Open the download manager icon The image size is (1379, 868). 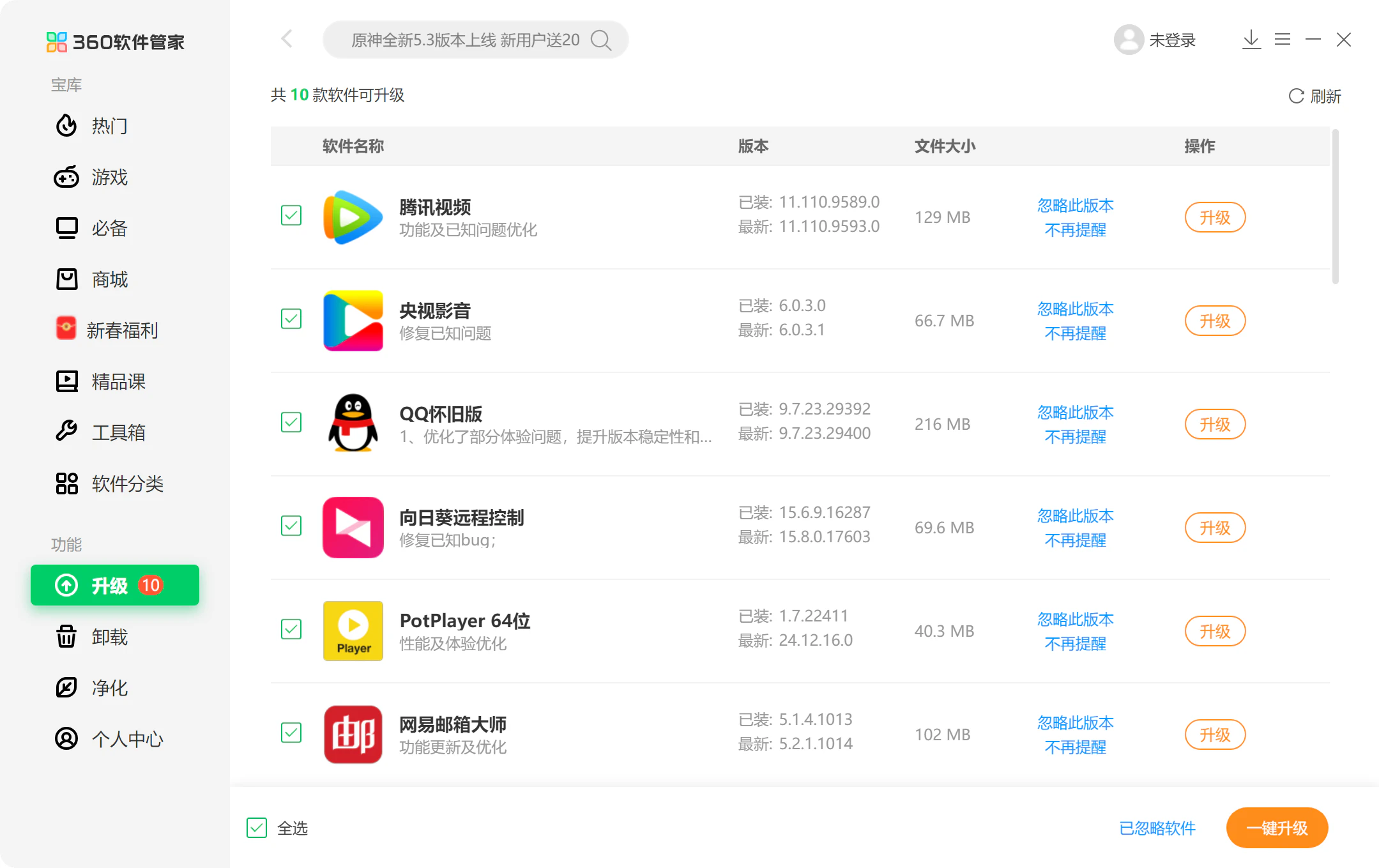[1251, 40]
